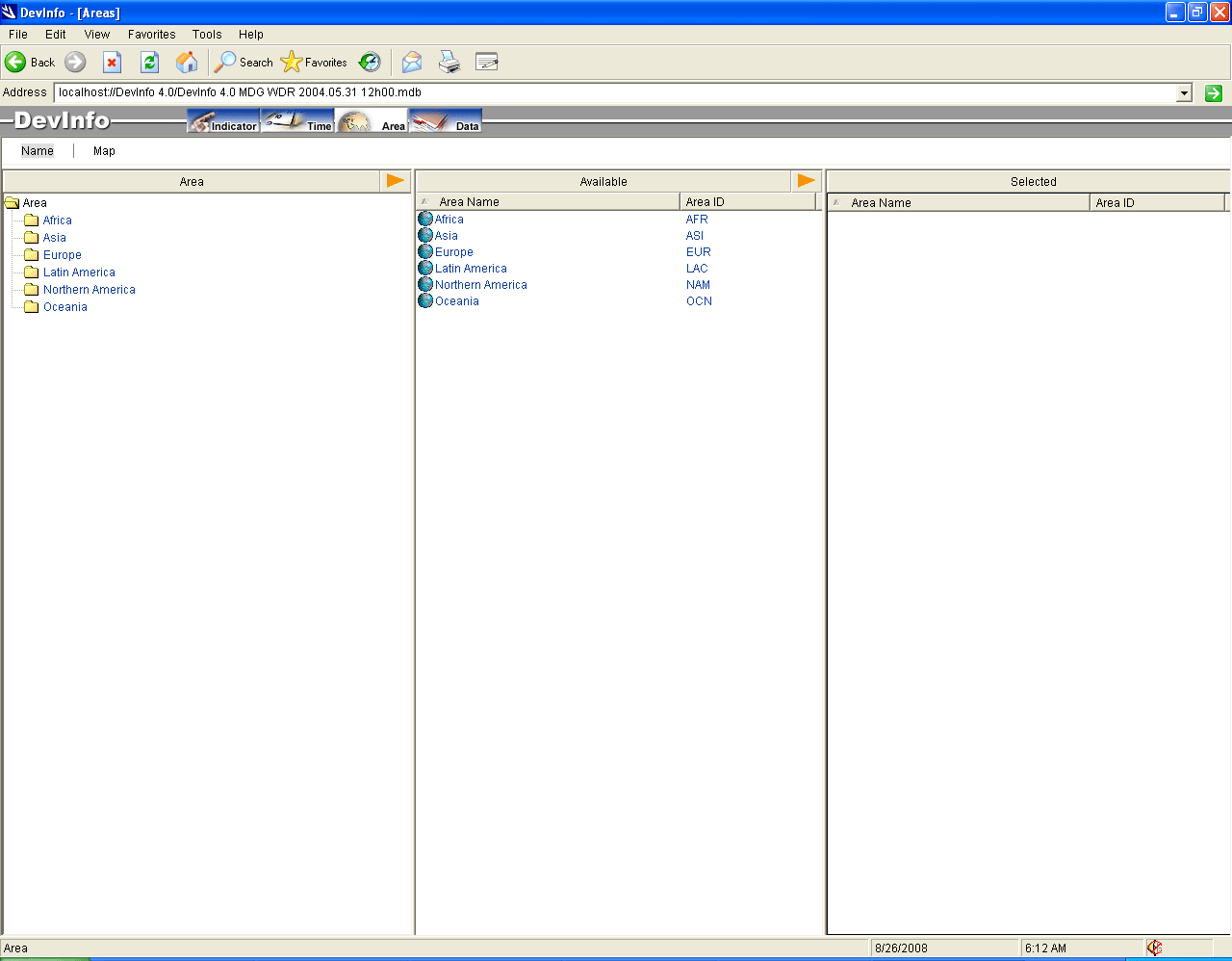Sort Available list by Area ID header
1232x961 pixels.
748,202
